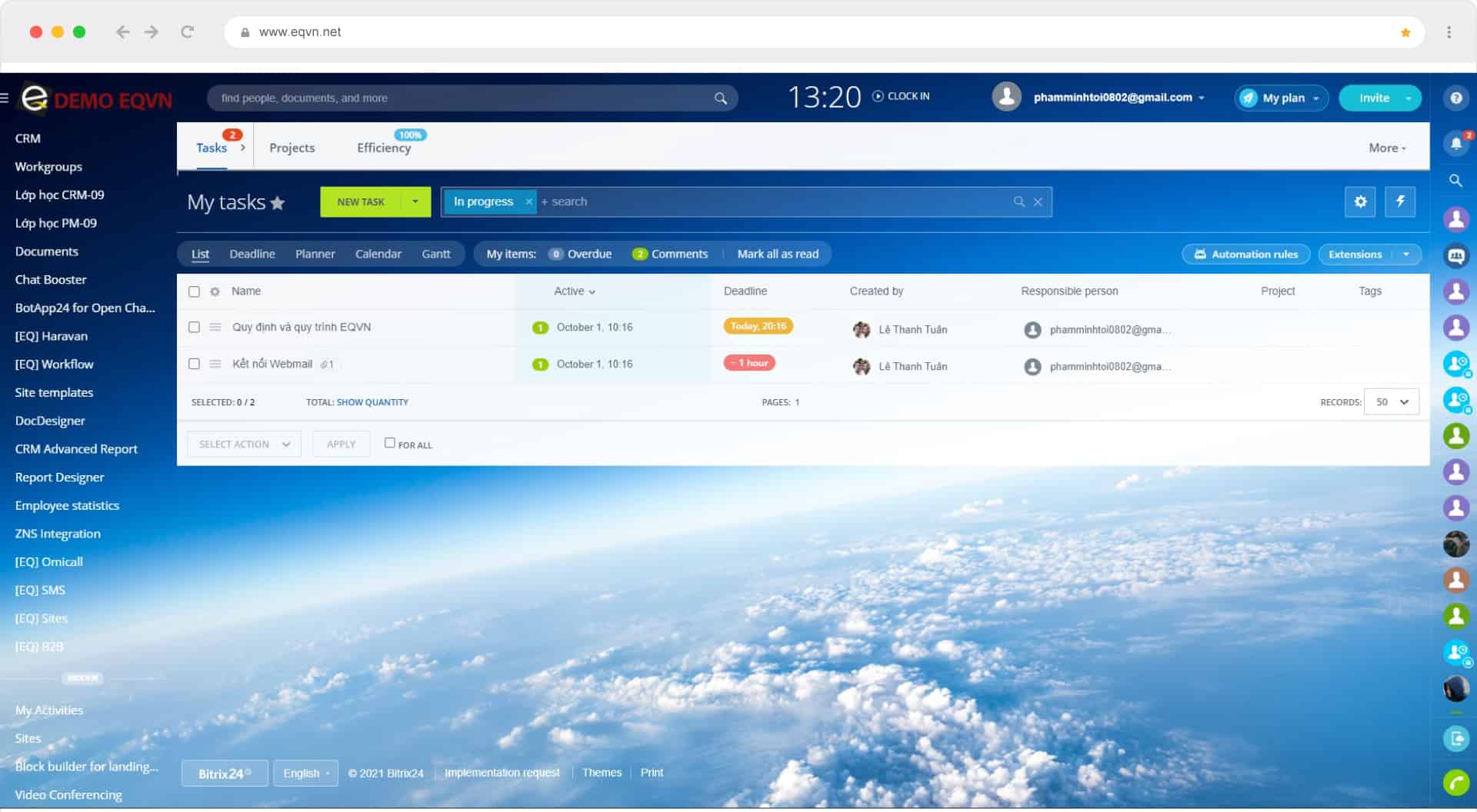This screenshot has height=812, width=1477.
Task: Open the Select Action dropdown
Action: [x=244, y=444]
